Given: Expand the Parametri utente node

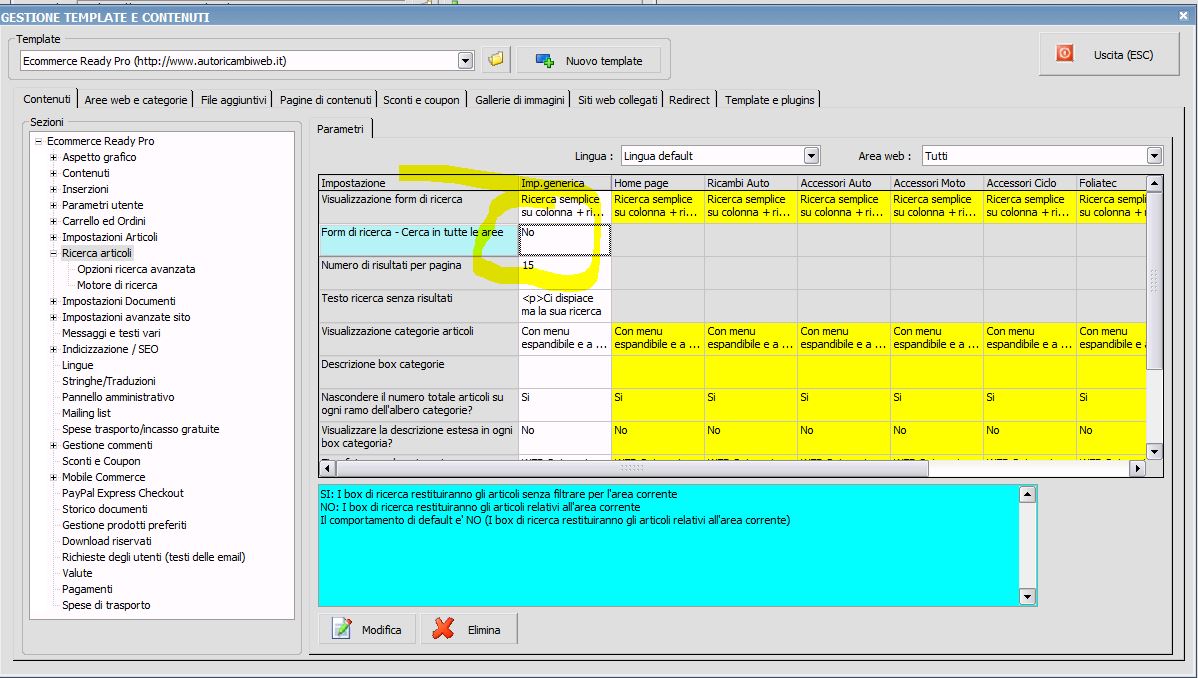Looking at the screenshot, I should point(53,206).
